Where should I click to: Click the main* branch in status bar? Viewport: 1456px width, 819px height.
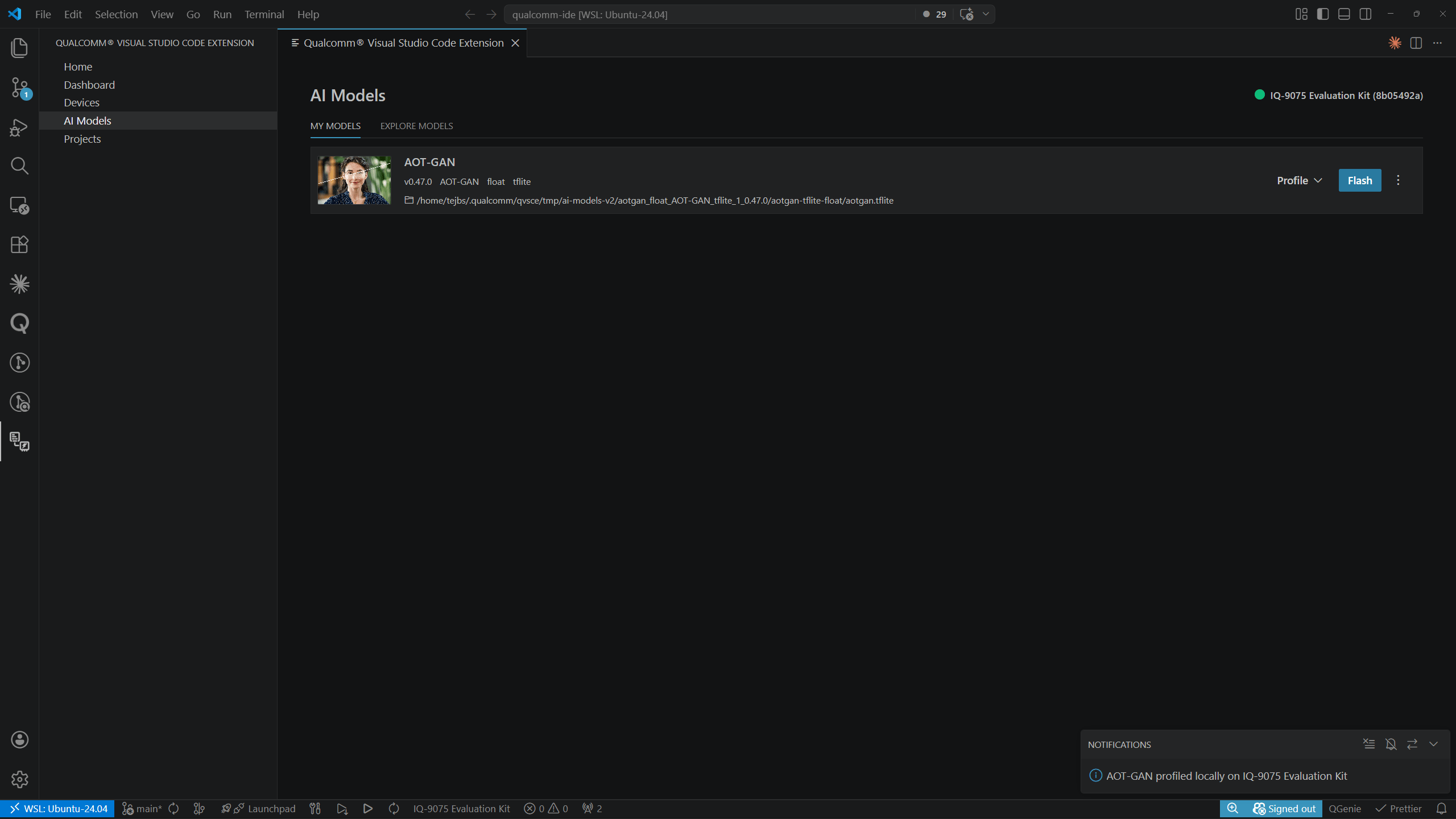[142, 809]
